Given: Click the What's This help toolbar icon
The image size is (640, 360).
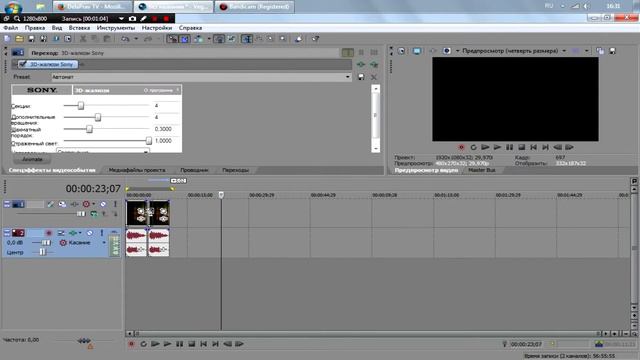Looking at the screenshot, I should 316,39.
